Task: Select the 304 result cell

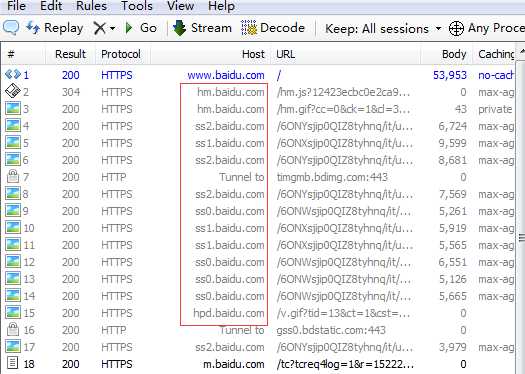Action: point(71,92)
